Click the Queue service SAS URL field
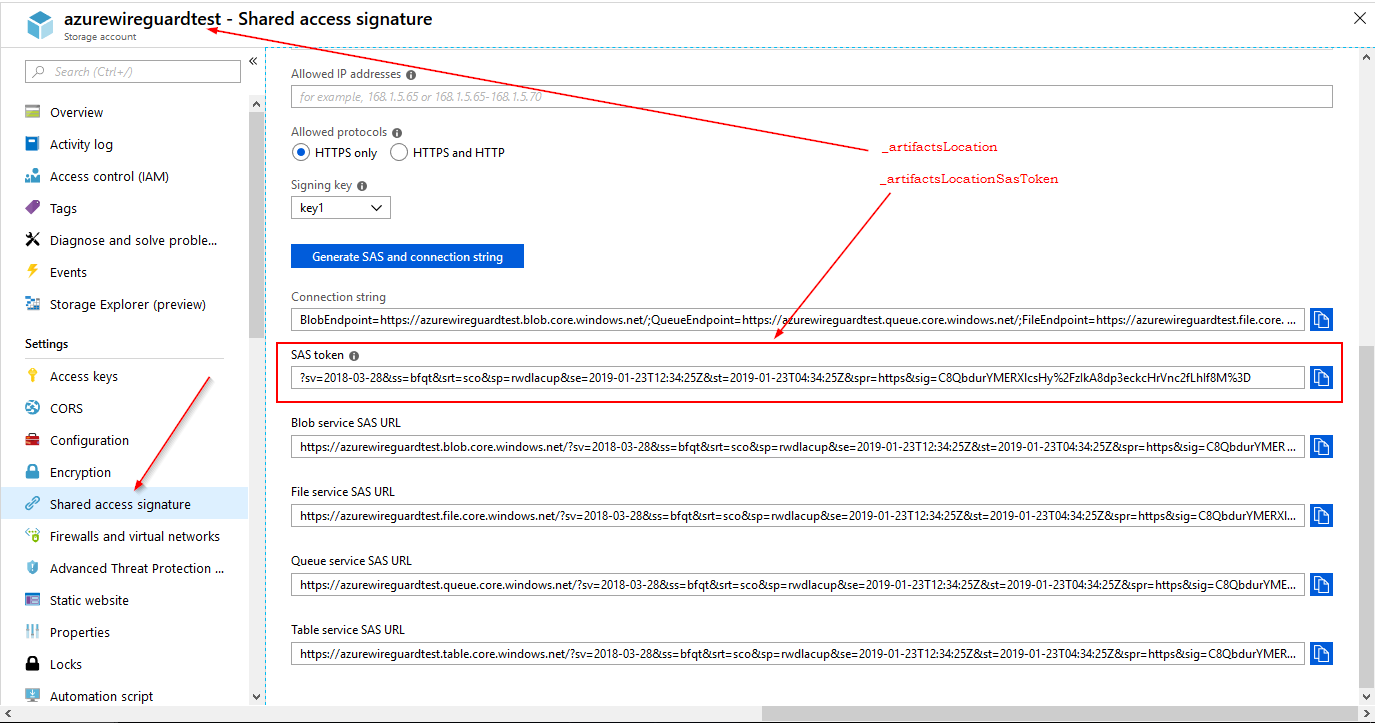The height and width of the screenshot is (723, 1375). point(798,584)
